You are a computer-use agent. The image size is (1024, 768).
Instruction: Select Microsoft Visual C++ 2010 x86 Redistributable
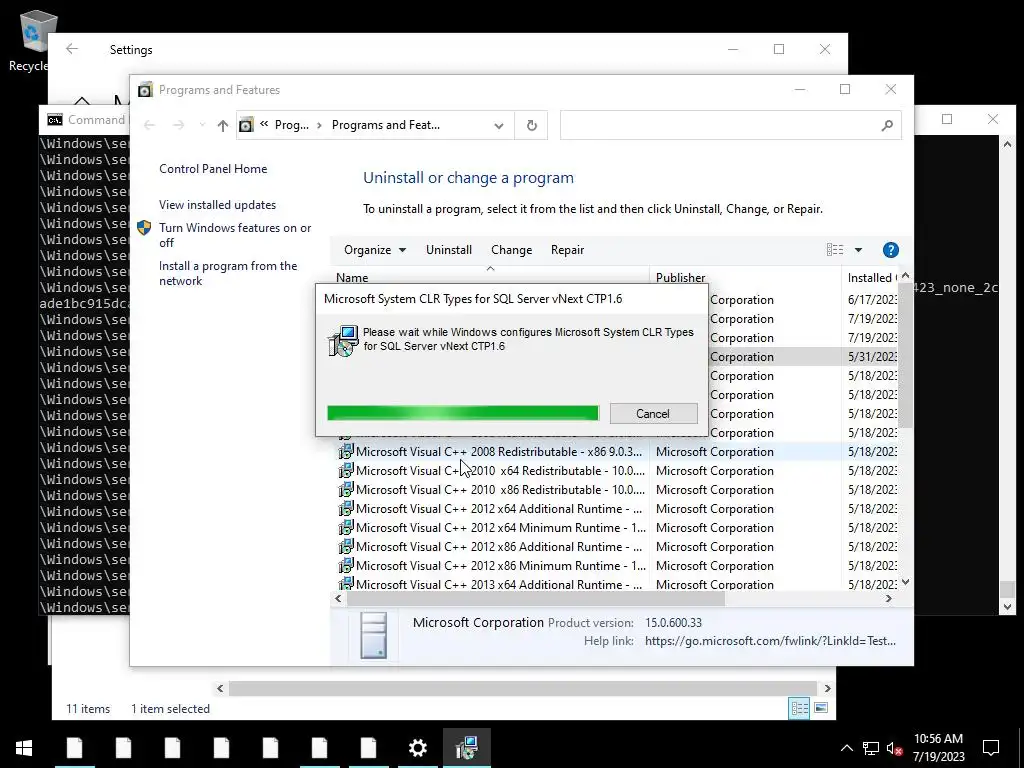(616, 489)
